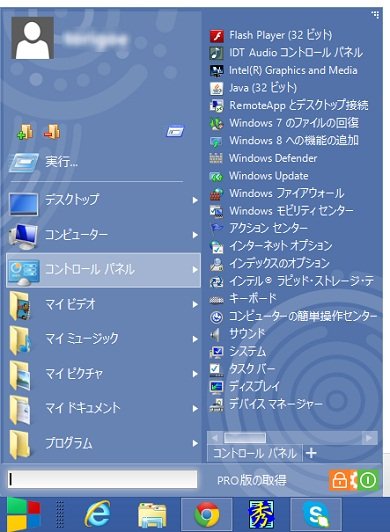Open Java (32 ビット) icon
Image resolution: width=390 pixels, height=532 pixels.
coord(217,88)
